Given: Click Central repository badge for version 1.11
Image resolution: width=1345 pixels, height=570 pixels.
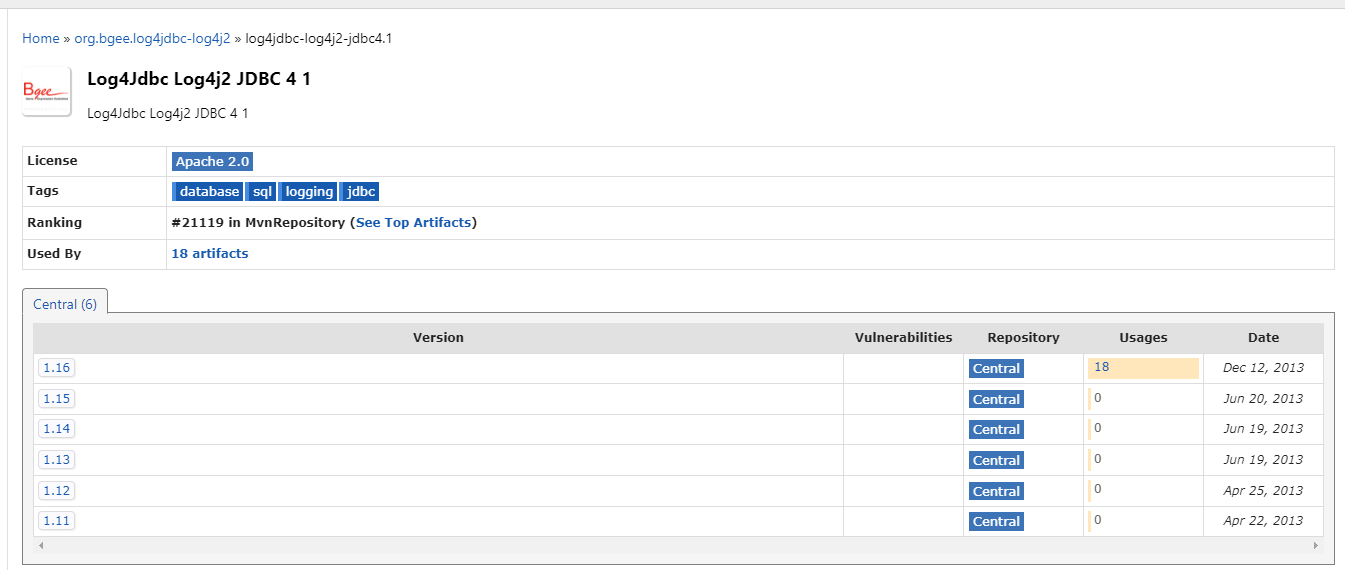Looking at the screenshot, I should point(996,521).
